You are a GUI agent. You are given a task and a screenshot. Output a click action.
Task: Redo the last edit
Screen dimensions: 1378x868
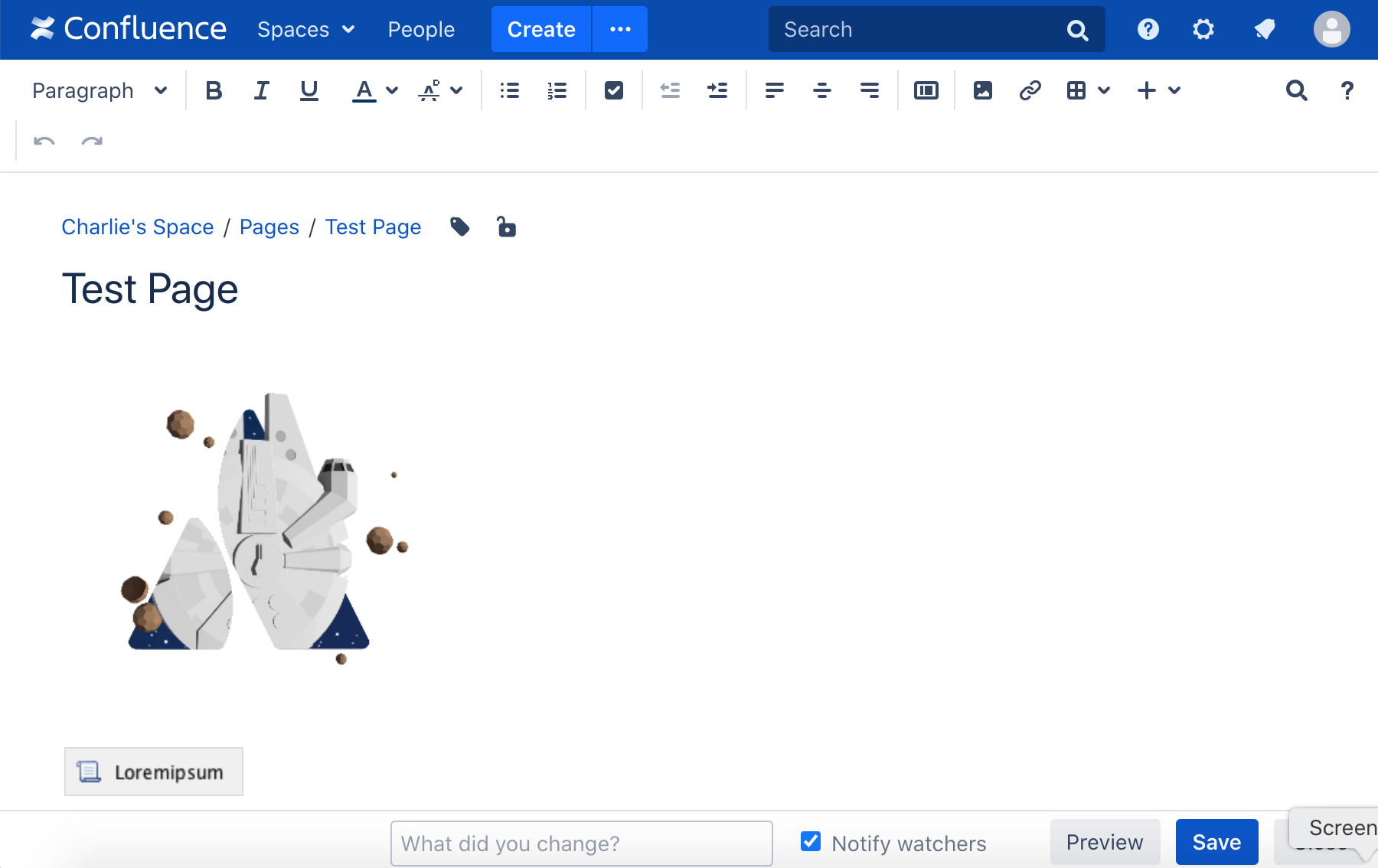coord(92,141)
